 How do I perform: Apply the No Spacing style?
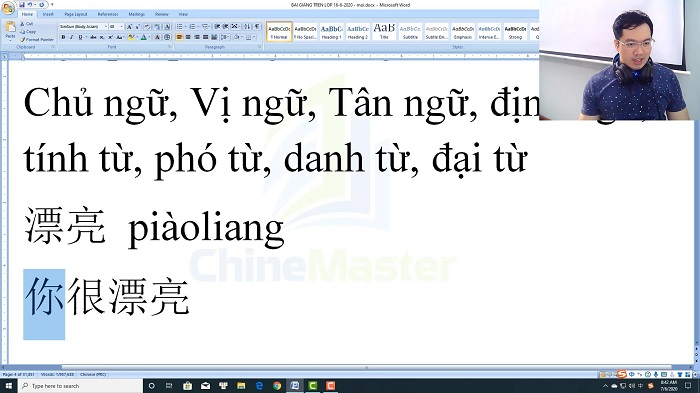[305, 32]
